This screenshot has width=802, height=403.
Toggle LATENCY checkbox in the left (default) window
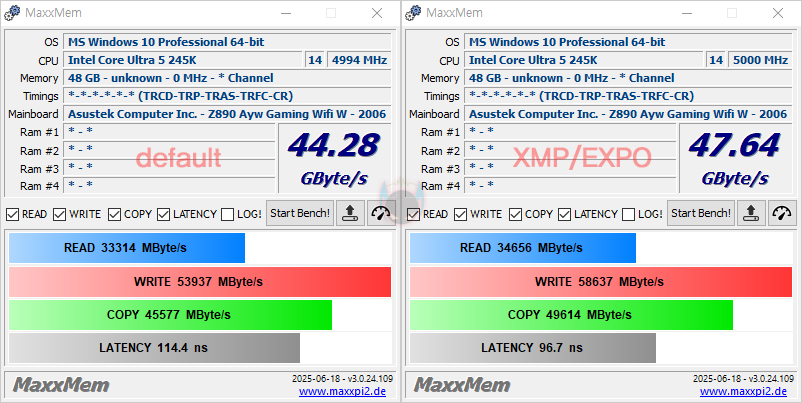click(163, 214)
